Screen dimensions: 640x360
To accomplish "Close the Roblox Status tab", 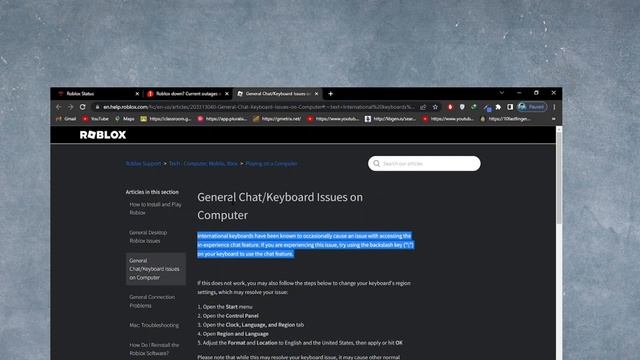I will [137, 94].
